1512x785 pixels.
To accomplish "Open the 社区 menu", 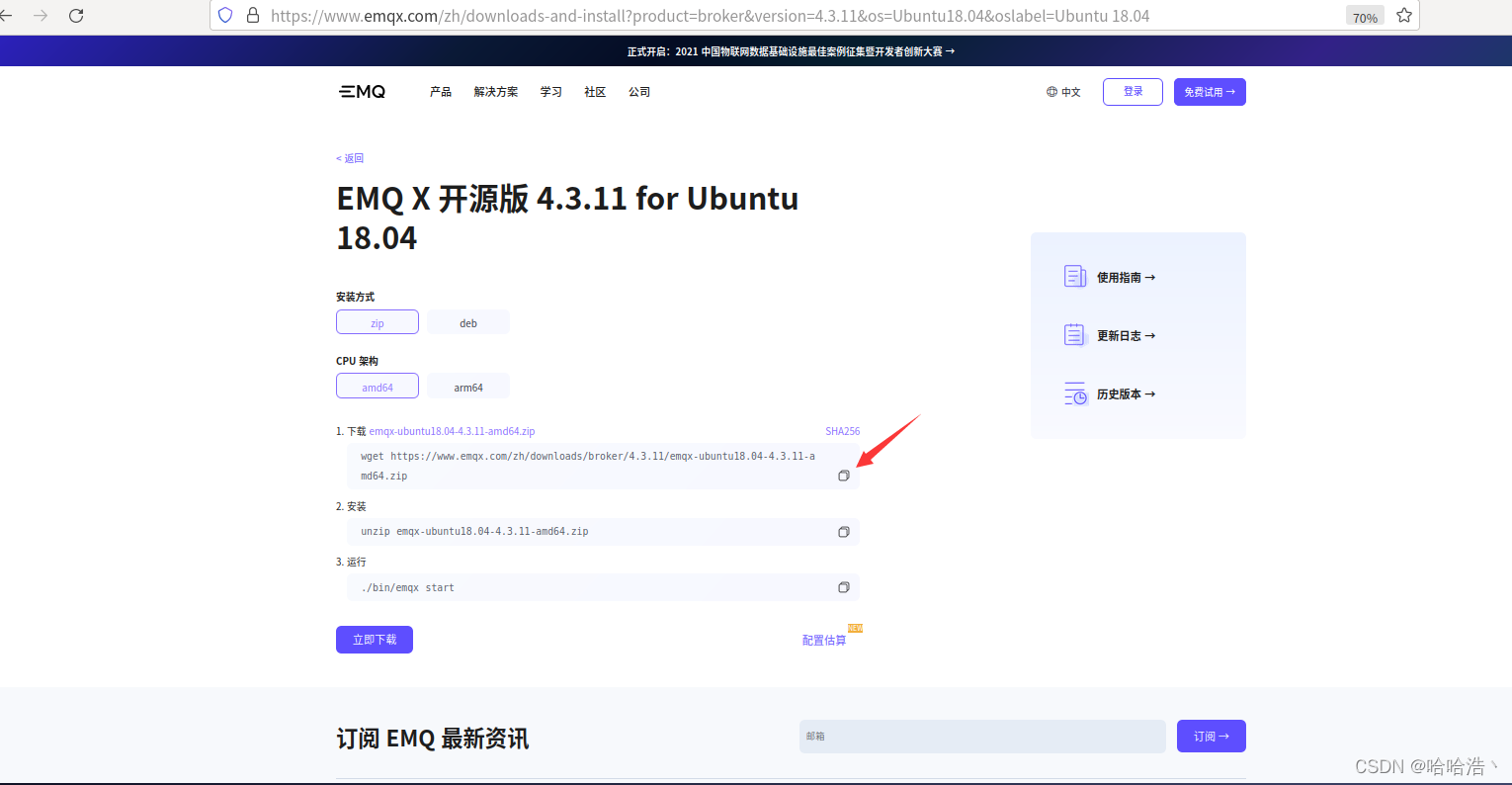I will pos(595,92).
